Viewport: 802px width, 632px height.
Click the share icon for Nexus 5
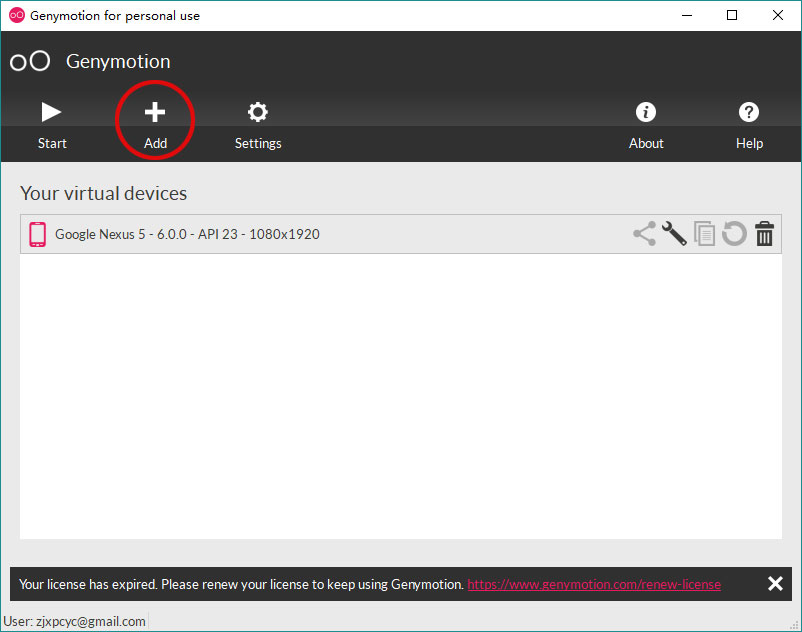(x=644, y=234)
